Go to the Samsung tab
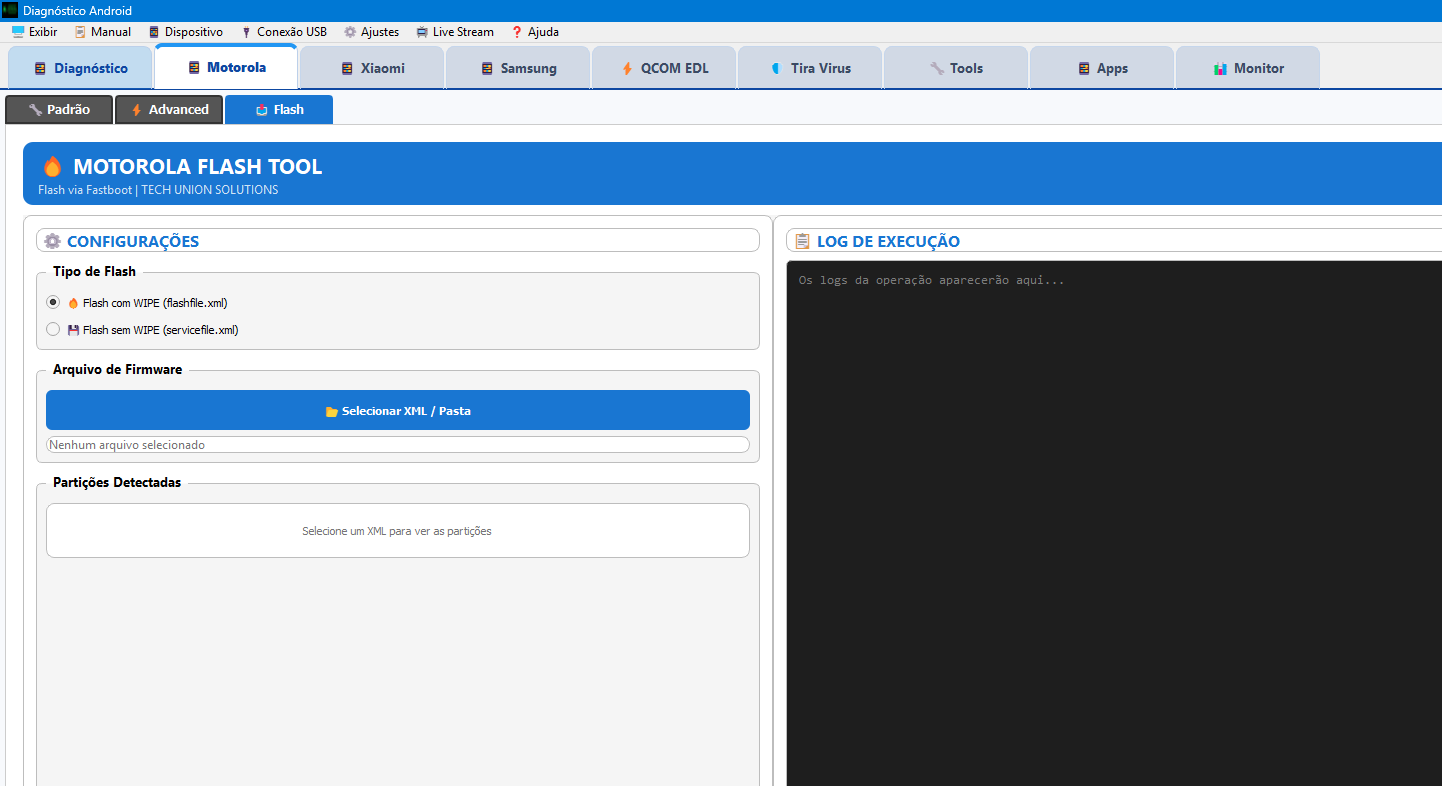This screenshot has height=786, width=1442. [518, 68]
